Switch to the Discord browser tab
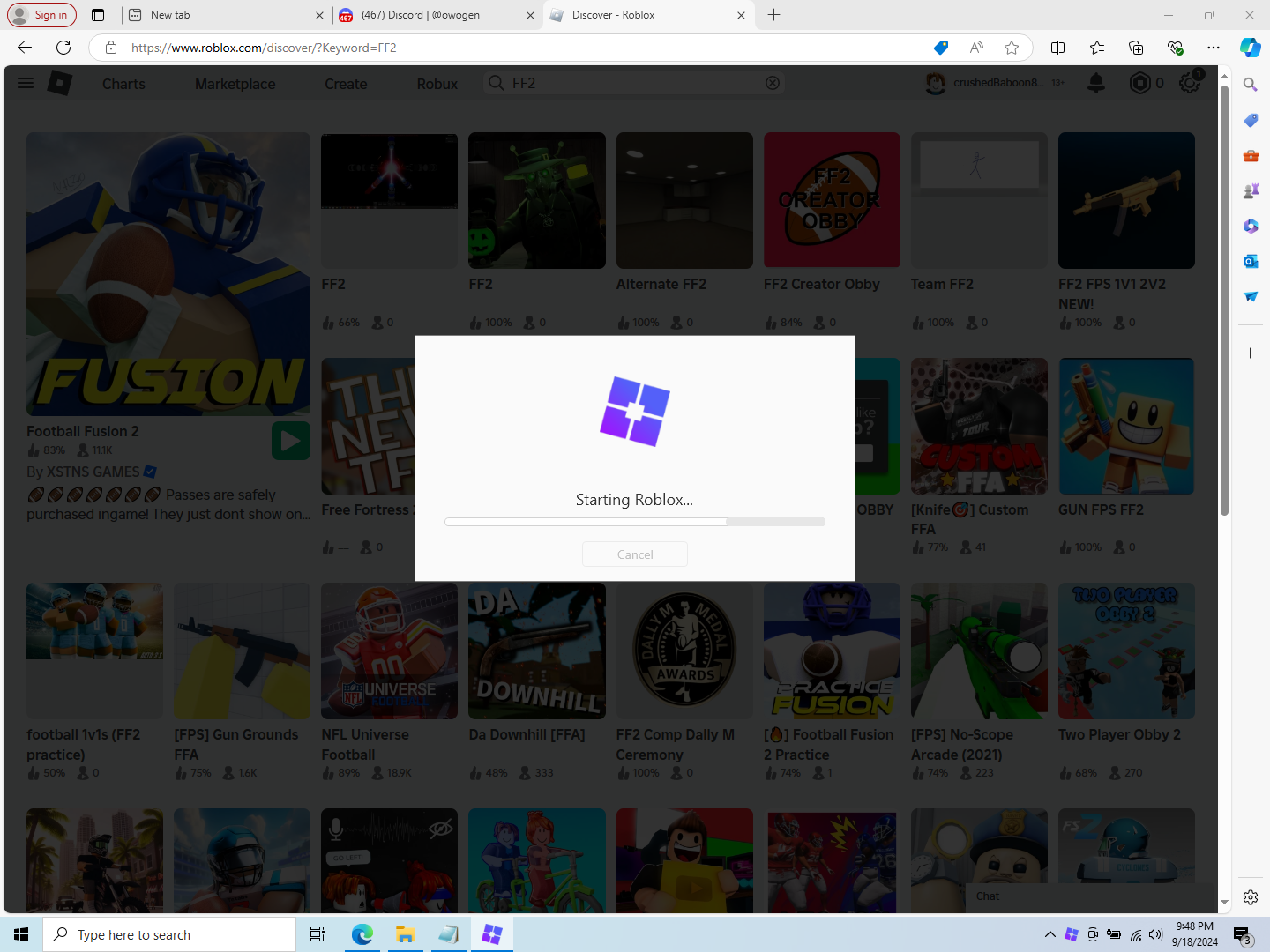1270x952 pixels. 437,15
